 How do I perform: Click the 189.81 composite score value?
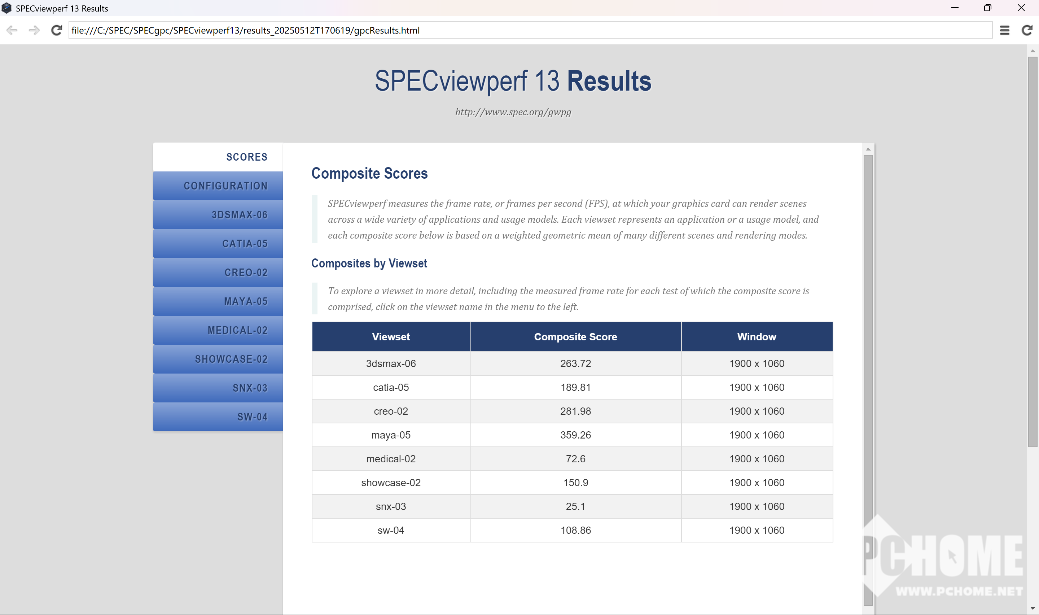[575, 388]
